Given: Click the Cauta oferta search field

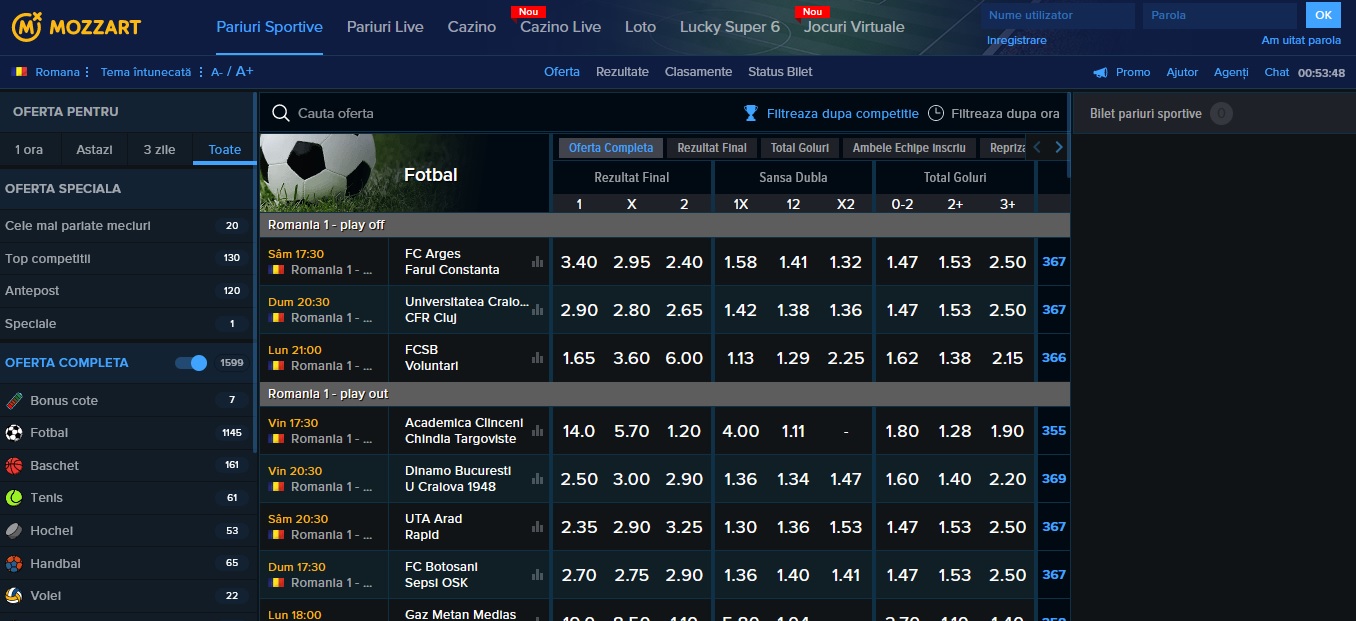Looking at the screenshot, I should (500, 113).
